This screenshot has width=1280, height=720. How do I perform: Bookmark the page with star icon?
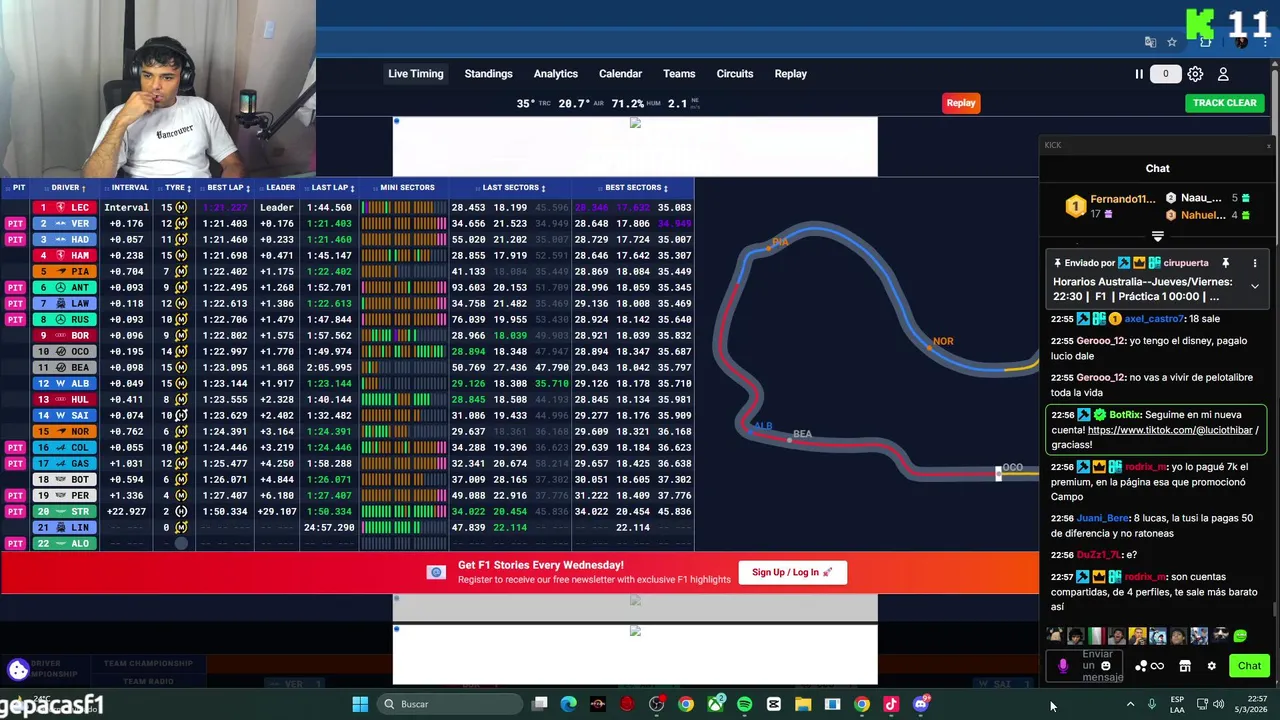coord(1171,42)
